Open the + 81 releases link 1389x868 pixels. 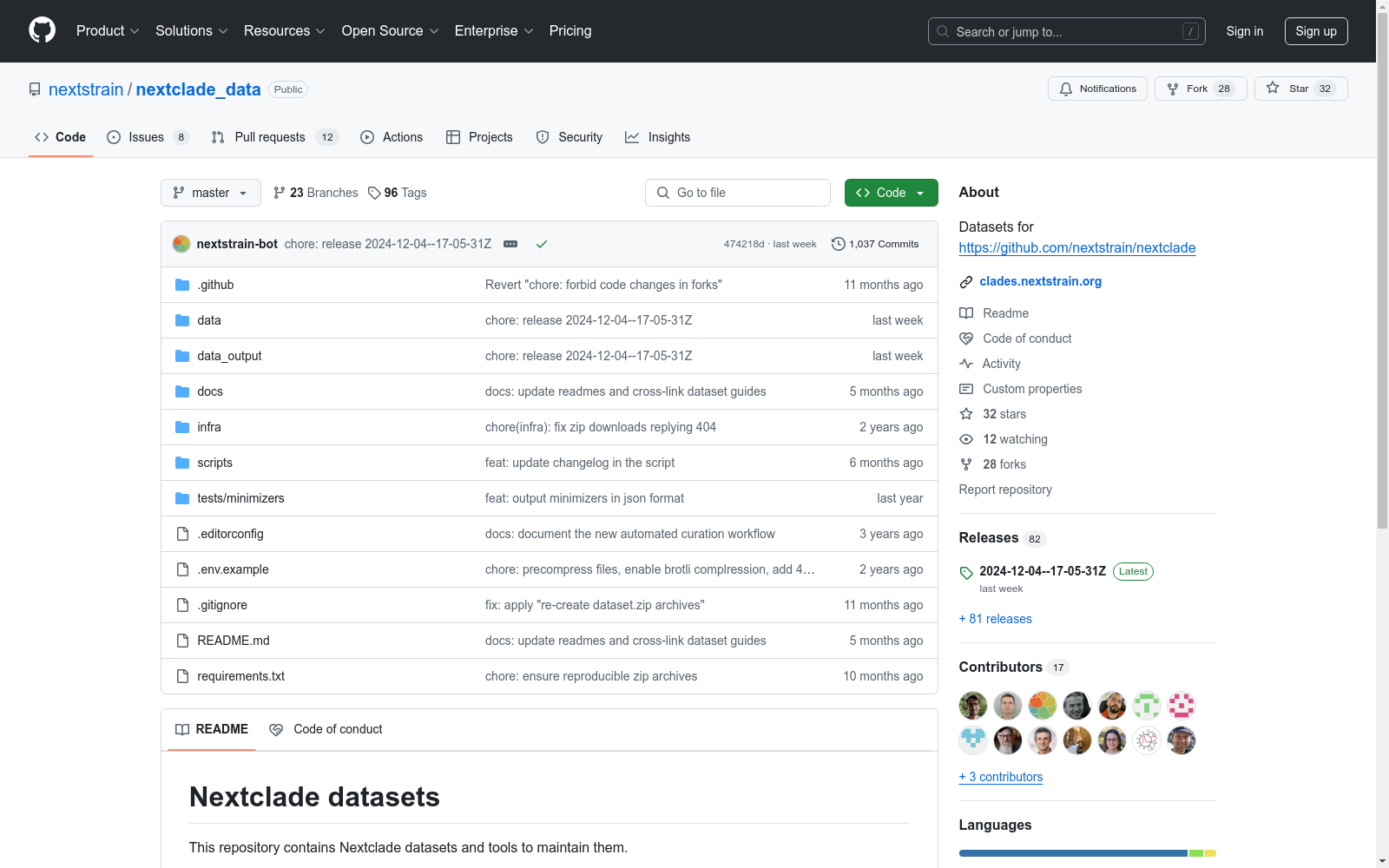click(995, 619)
